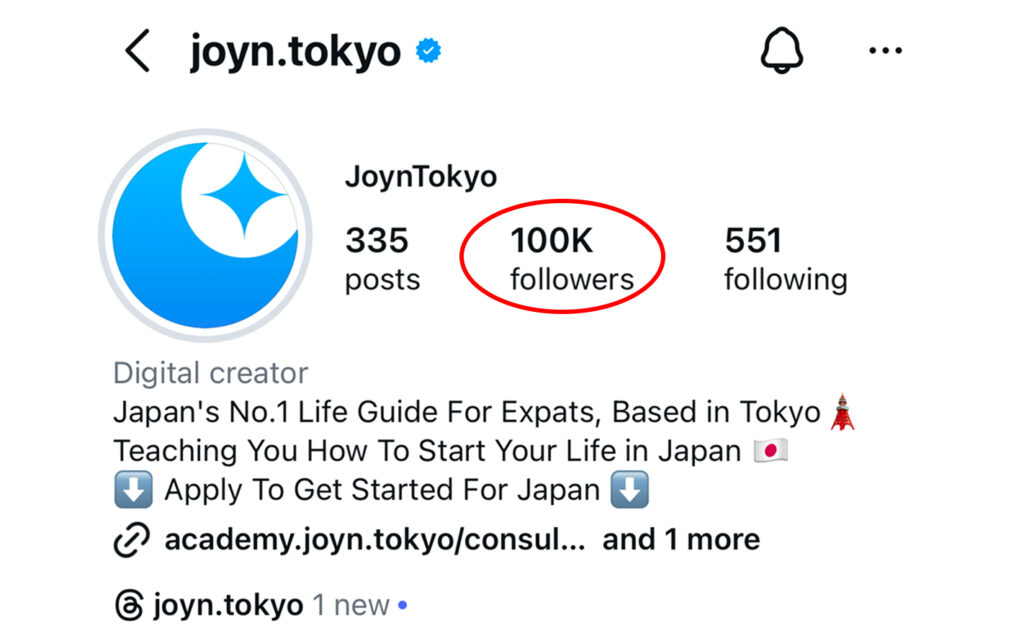
Task: Click the Japan flag emoji in bio
Action: [x=771, y=451]
